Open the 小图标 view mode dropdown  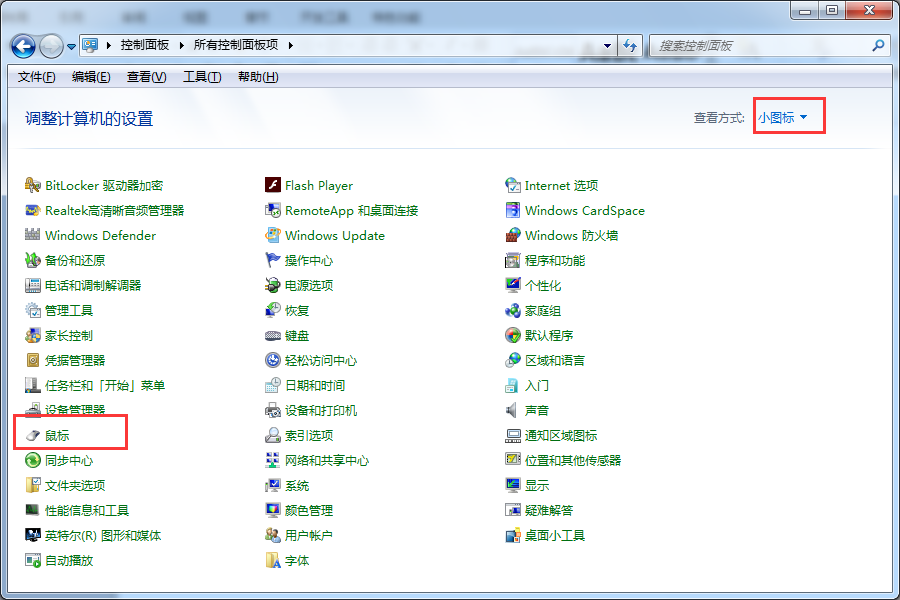[x=782, y=118]
